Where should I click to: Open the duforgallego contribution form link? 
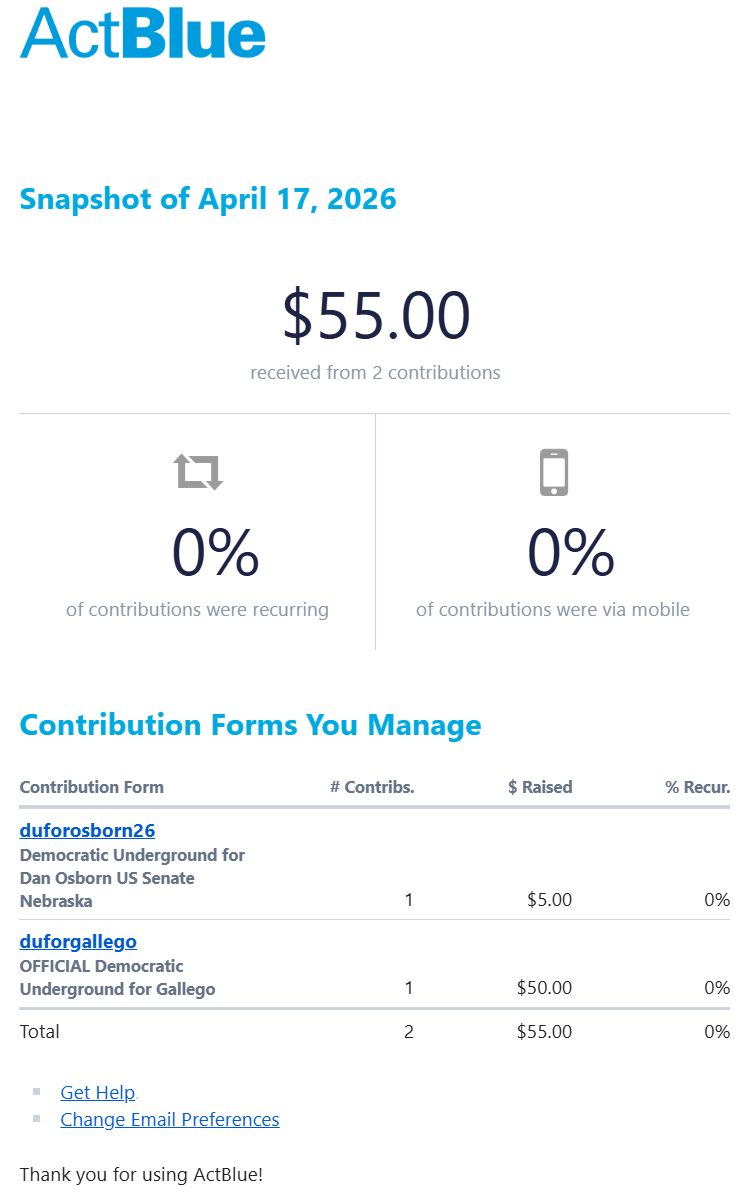(78, 941)
